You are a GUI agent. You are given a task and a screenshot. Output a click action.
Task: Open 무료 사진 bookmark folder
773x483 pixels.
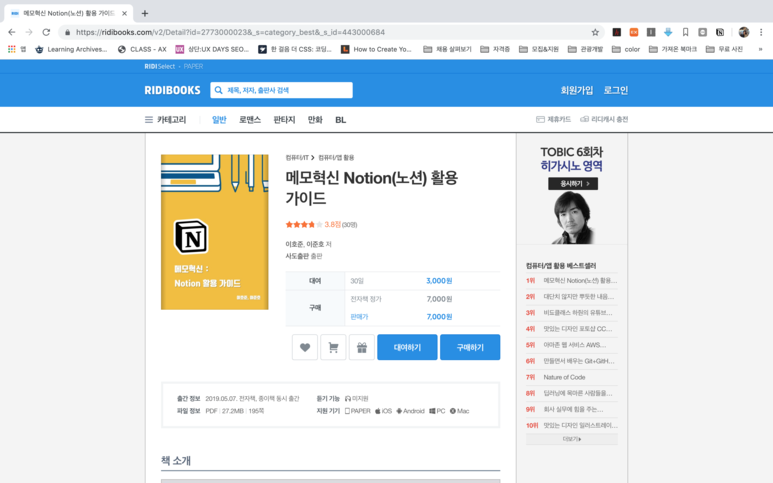725,49
